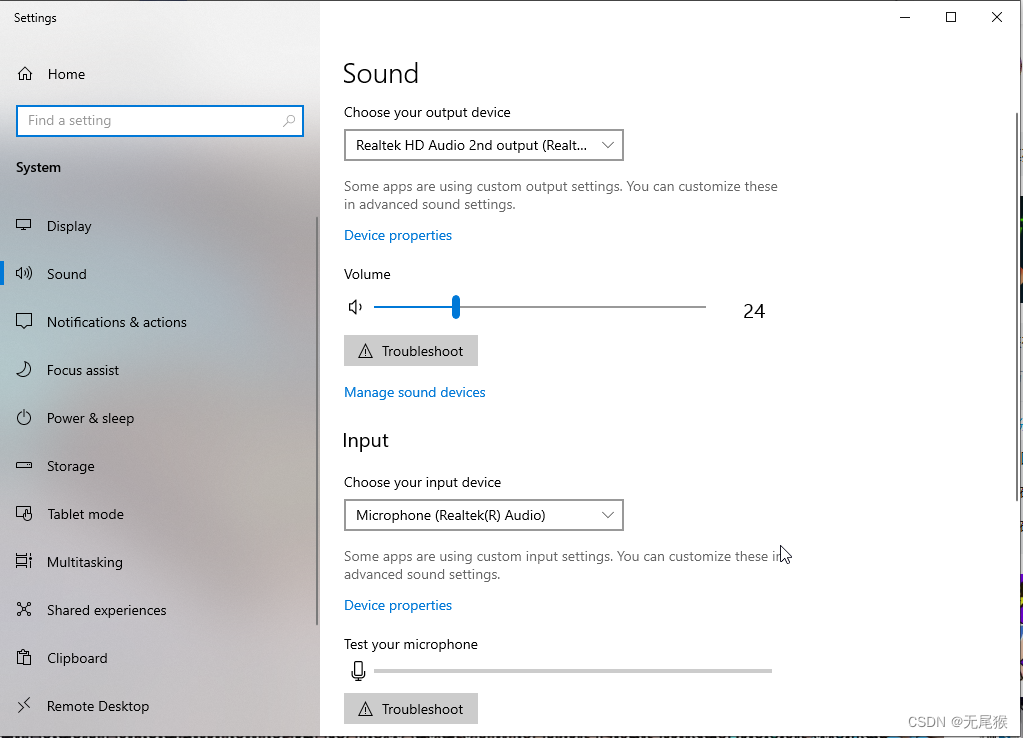Select the Sound section in sidebar
Viewport: 1023px width, 738px height.
(x=67, y=273)
